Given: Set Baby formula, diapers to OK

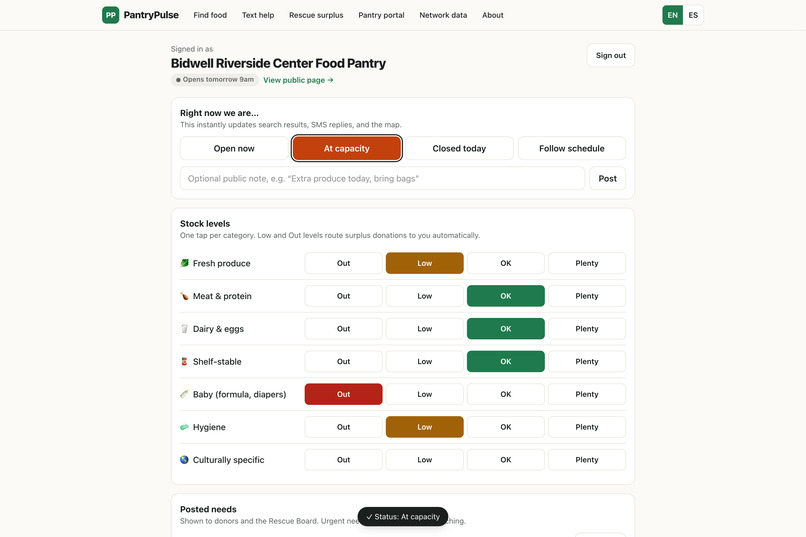Looking at the screenshot, I should coord(506,394).
